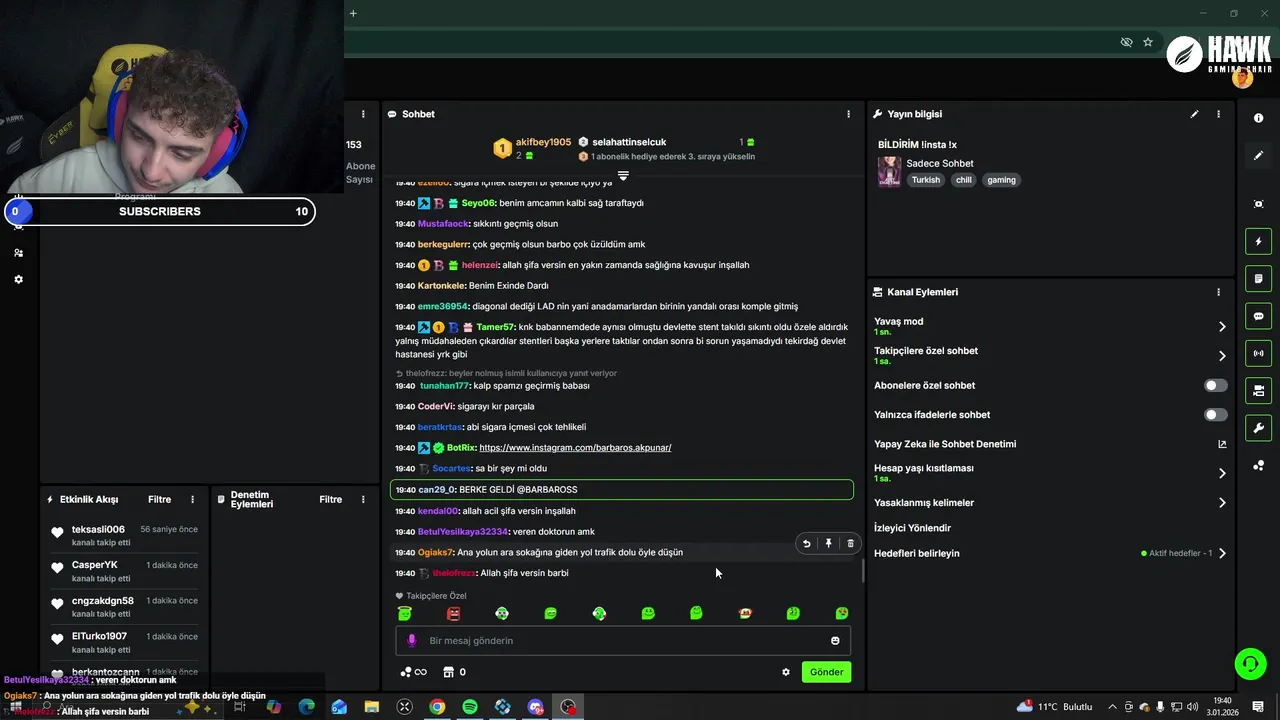This screenshot has width=1280, height=720.
Task: Click the teksasli006 follow event
Action: 123,535
